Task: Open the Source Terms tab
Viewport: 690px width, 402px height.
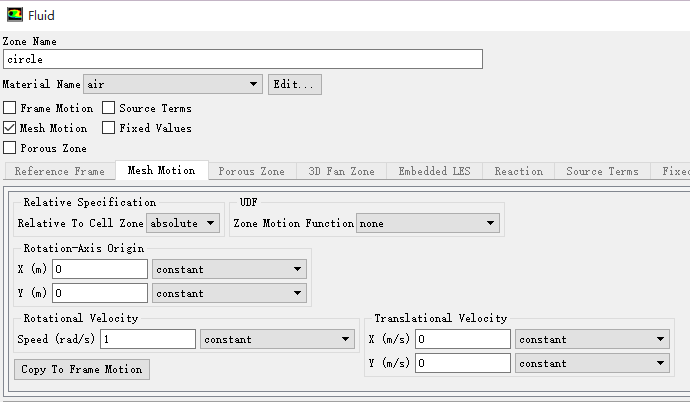Action: tap(602, 171)
